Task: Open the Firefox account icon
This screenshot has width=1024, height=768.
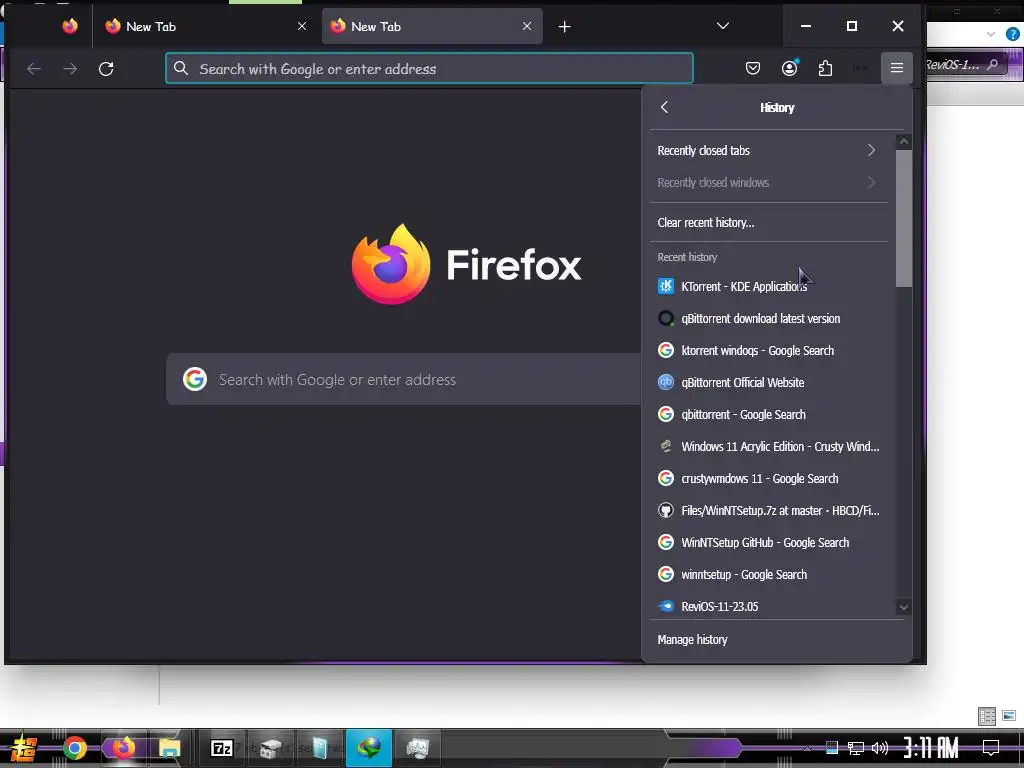Action: coord(790,68)
